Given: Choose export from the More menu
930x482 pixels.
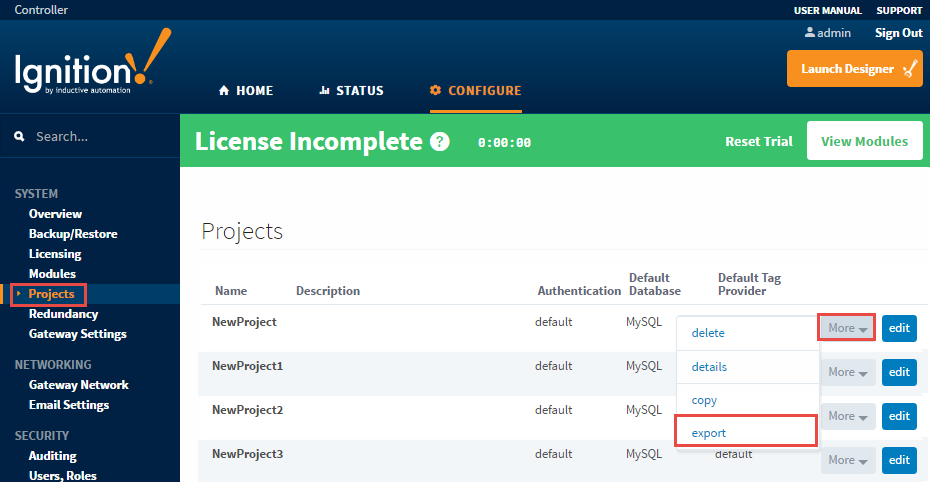Looking at the screenshot, I should [709, 433].
